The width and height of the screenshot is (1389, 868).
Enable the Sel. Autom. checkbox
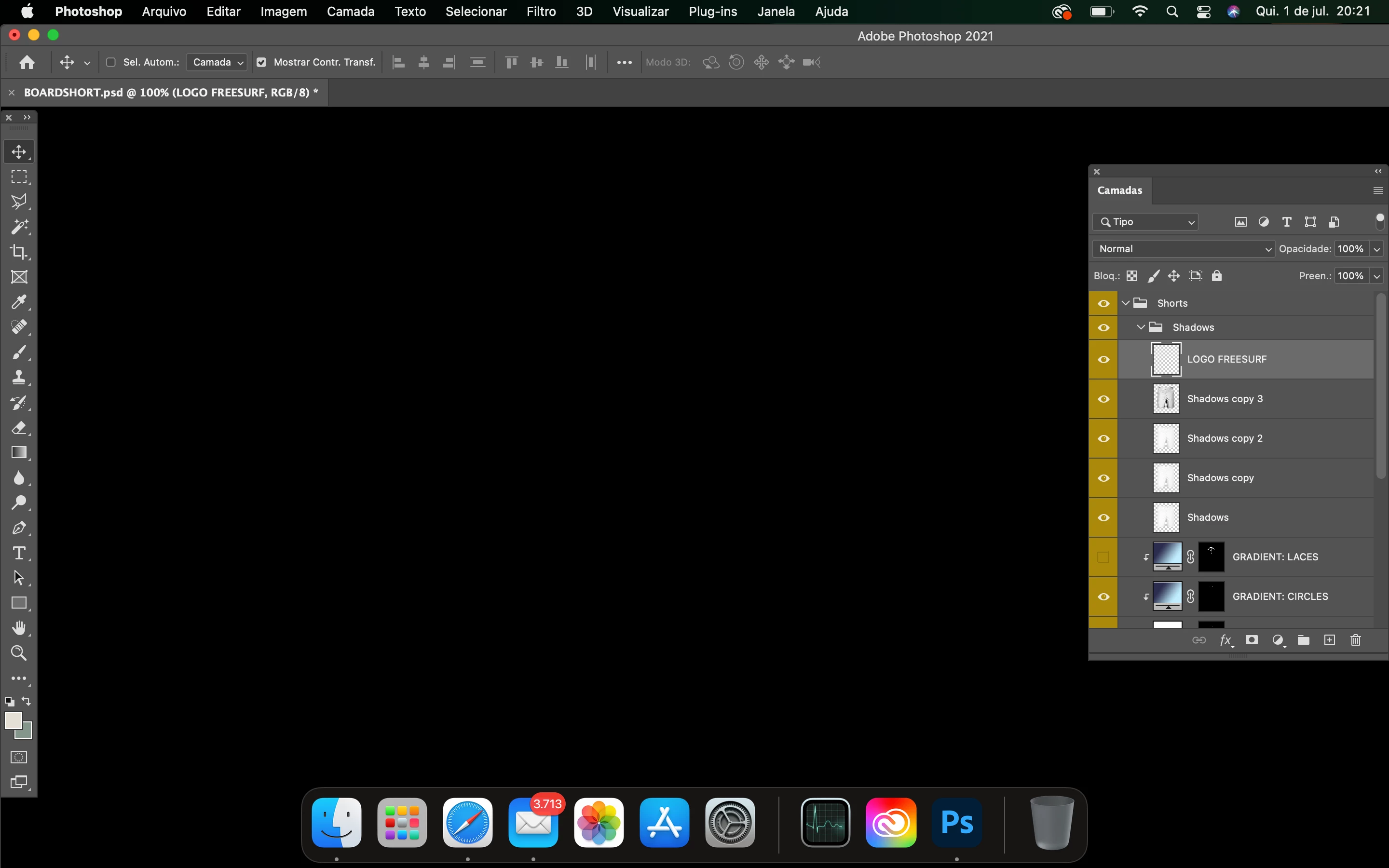click(111, 62)
